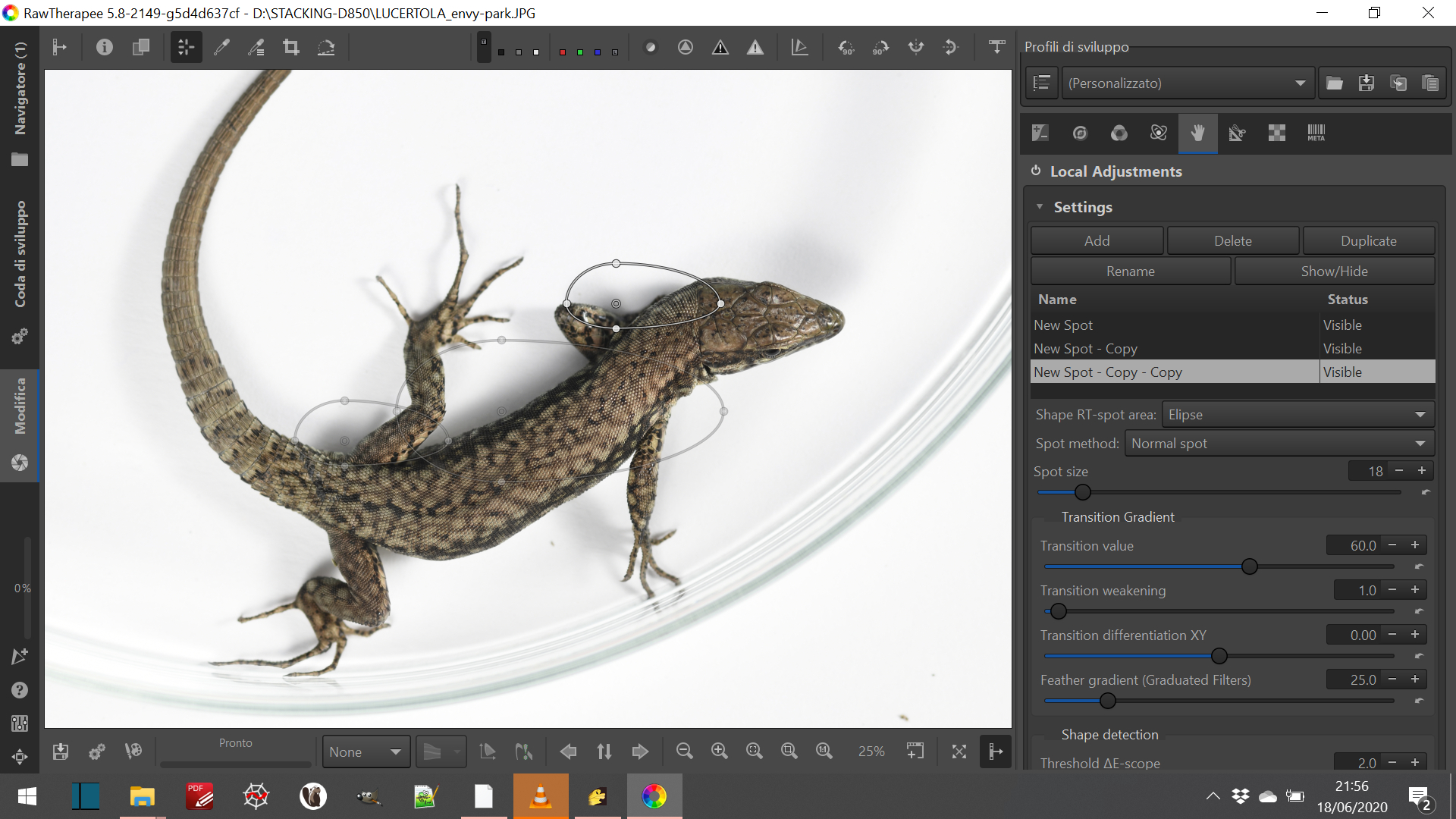Image resolution: width=1456 pixels, height=819 pixels.
Task: Zoom in using magnifier plus icon
Action: 719,751
